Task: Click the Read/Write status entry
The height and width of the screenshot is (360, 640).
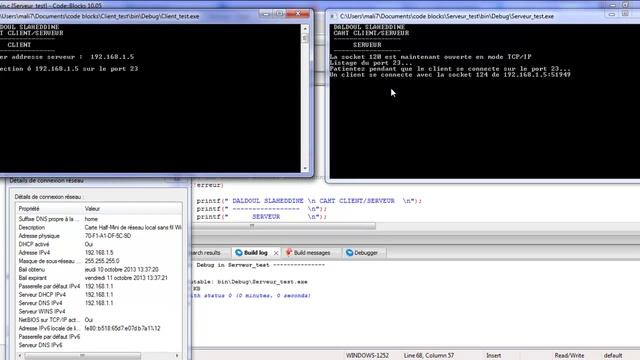Action: pos(569,356)
